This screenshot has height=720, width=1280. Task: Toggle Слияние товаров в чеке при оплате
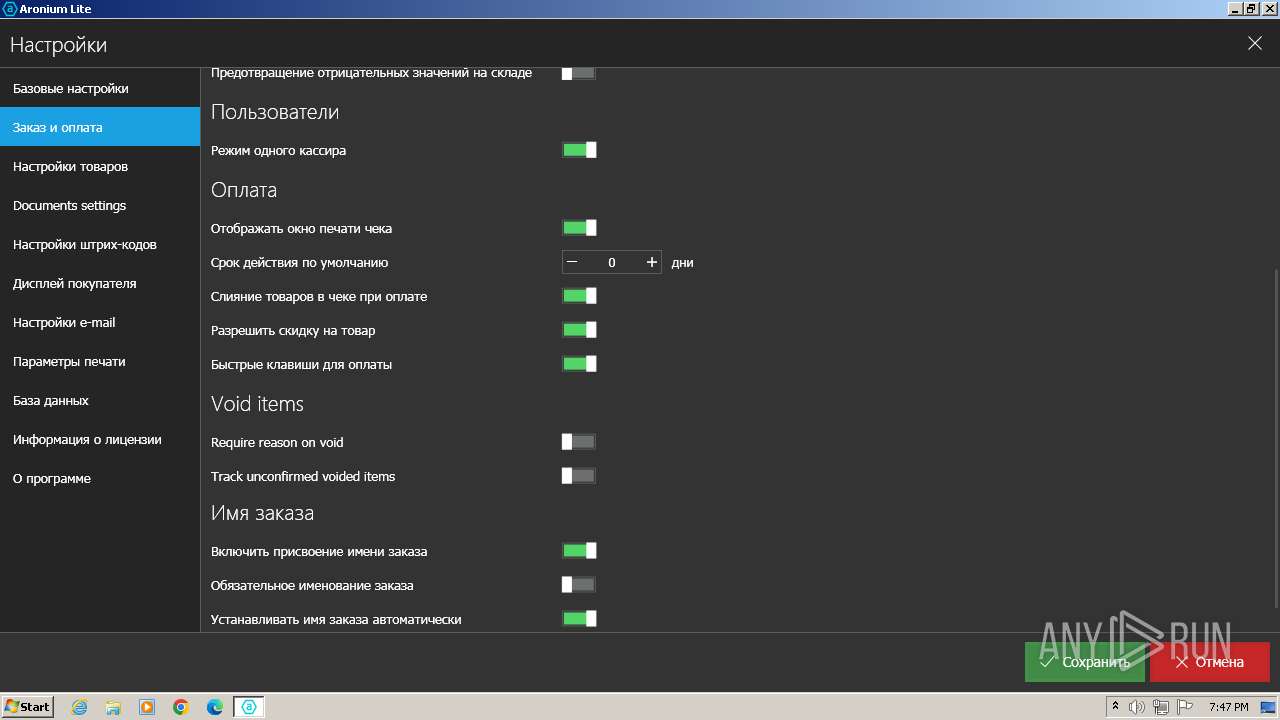579,296
